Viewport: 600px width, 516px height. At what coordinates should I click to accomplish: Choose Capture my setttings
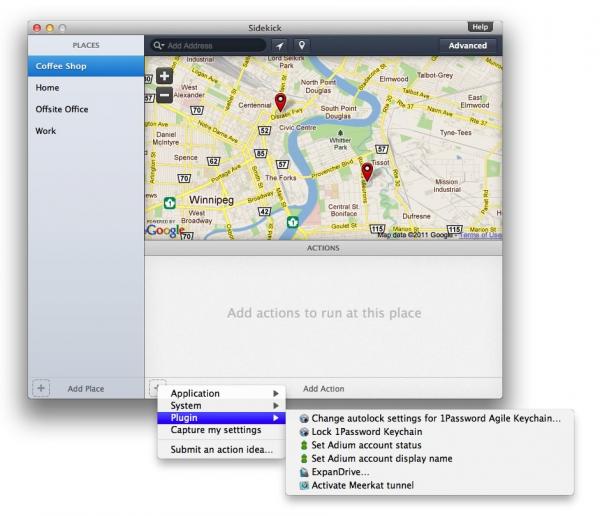pyautogui.click(x=222, y=430)
